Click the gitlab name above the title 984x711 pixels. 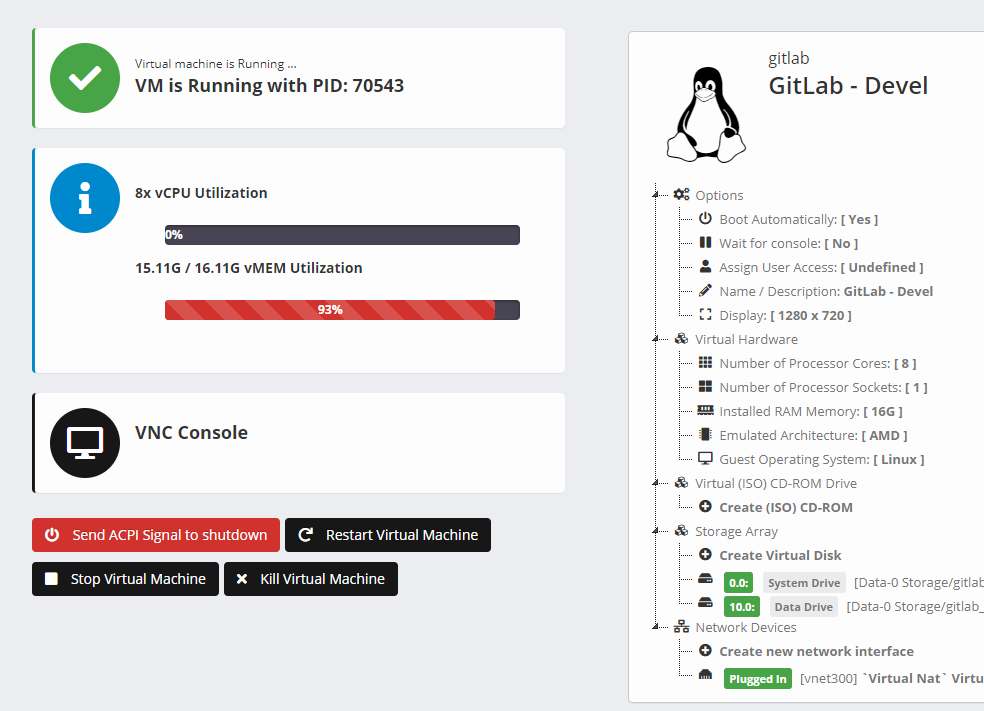pyautogui.click(x=788, y=58)
